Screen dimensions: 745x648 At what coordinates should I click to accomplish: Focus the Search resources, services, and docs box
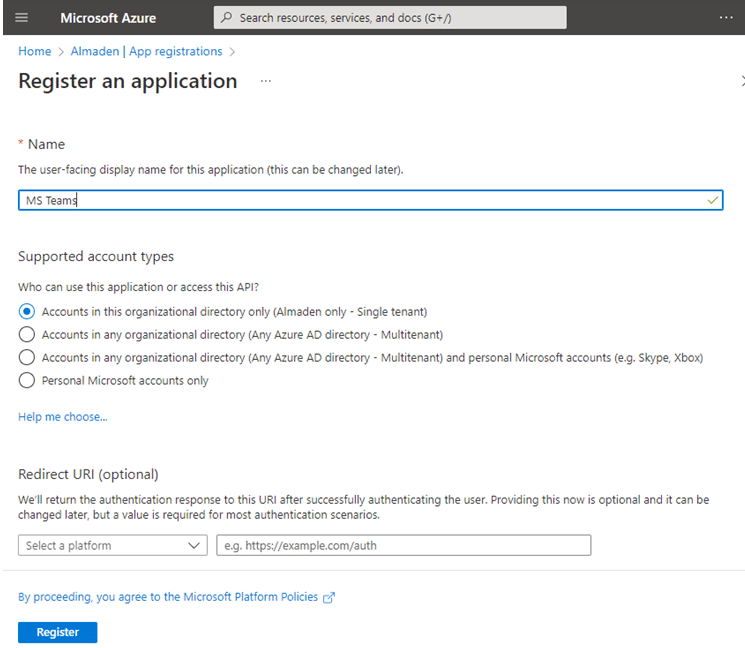(x=390, y=18)
